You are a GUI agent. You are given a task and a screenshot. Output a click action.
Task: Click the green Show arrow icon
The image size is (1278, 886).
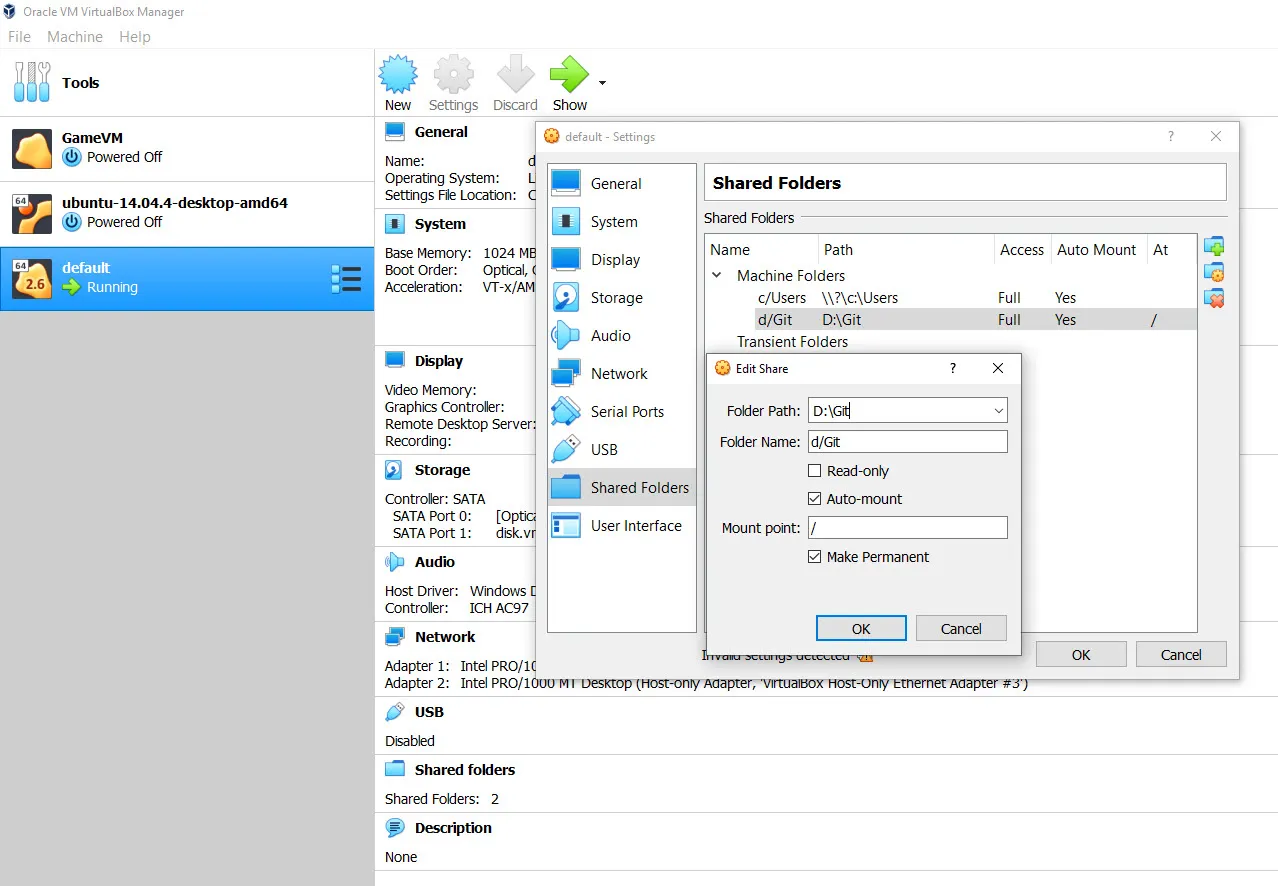tap(570, 75)
